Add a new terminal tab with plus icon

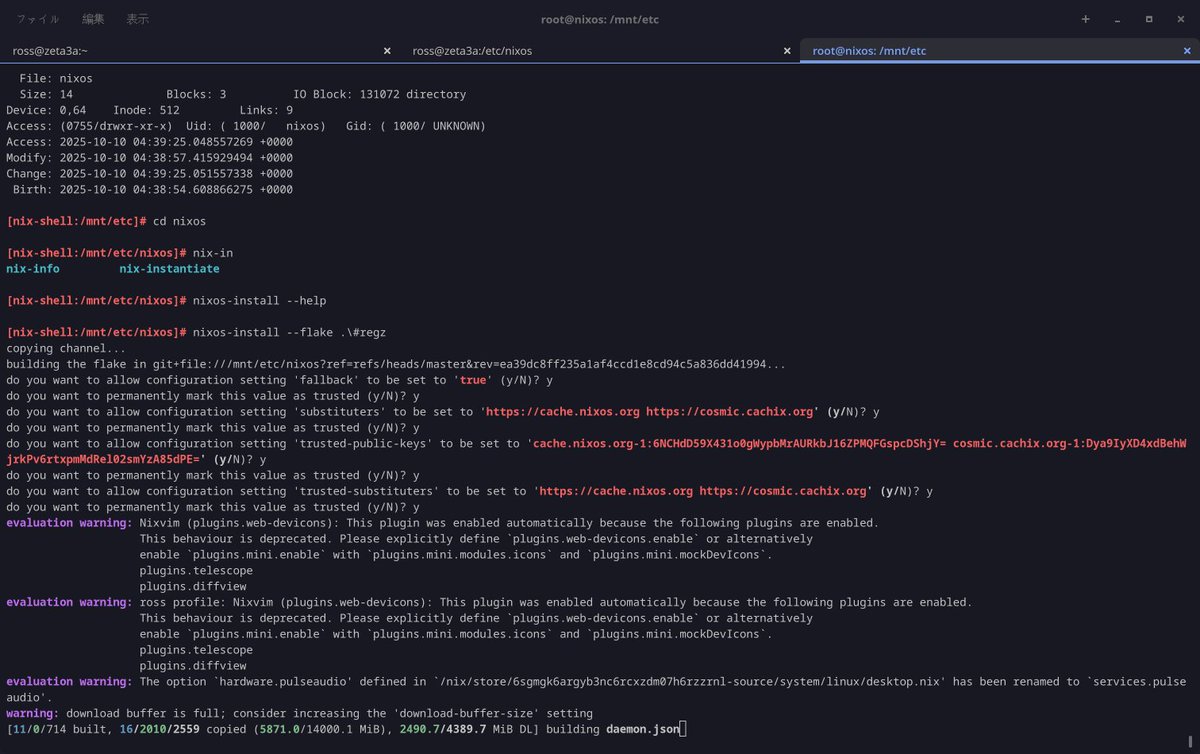(x=1086, y=19)
